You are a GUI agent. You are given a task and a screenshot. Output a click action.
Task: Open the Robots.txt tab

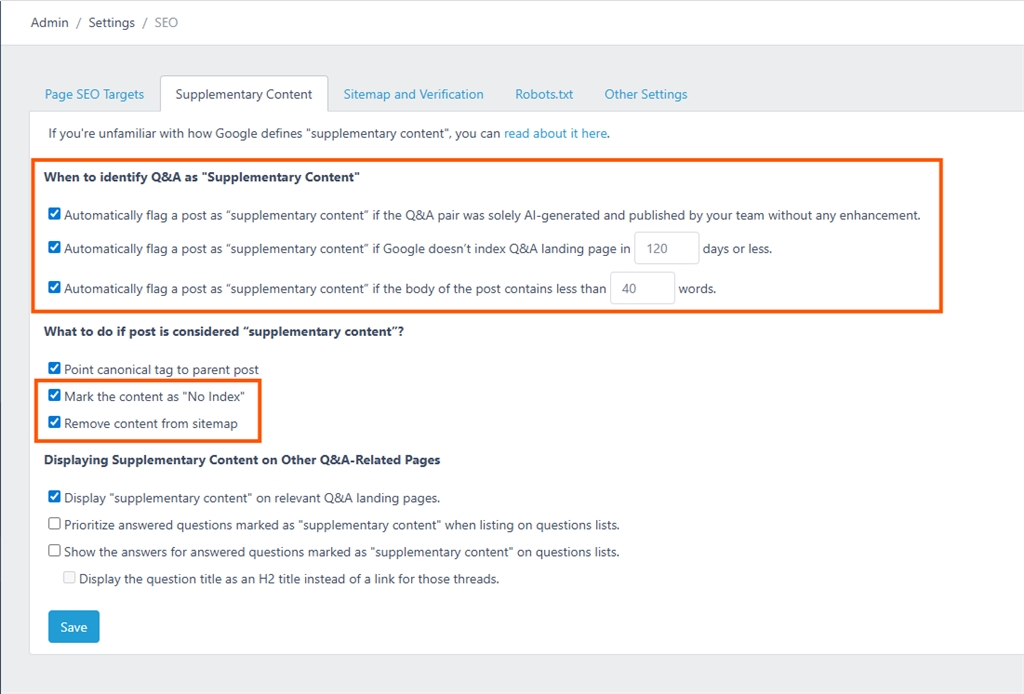pyautogui.click(x=544, y=94)
